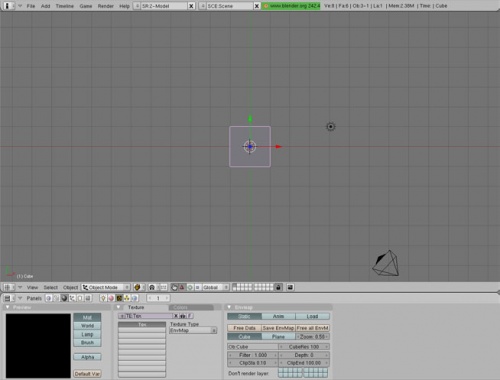
Task: Click the TE:Tex texture name field
Action: click(x=149, y=316)
